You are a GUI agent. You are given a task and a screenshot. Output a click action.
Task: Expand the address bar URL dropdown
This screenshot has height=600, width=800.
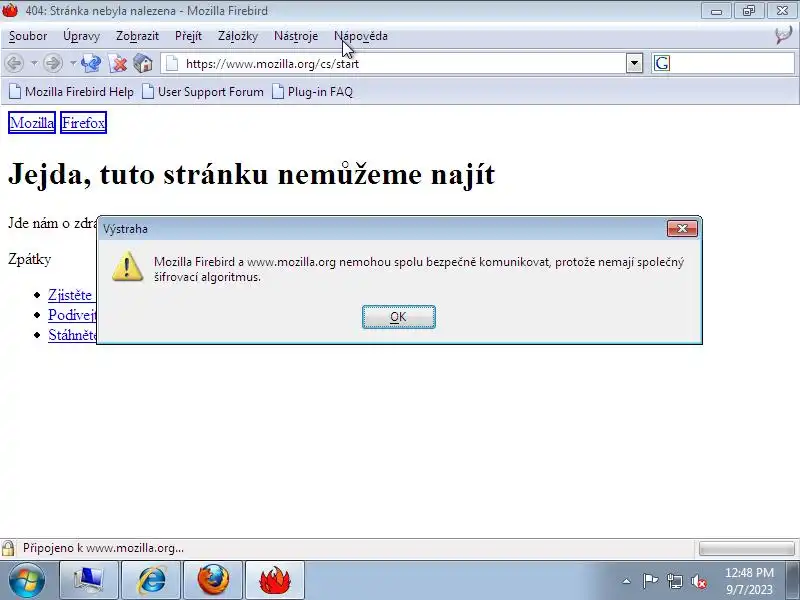pyautogui.click(x=634, y=64)
